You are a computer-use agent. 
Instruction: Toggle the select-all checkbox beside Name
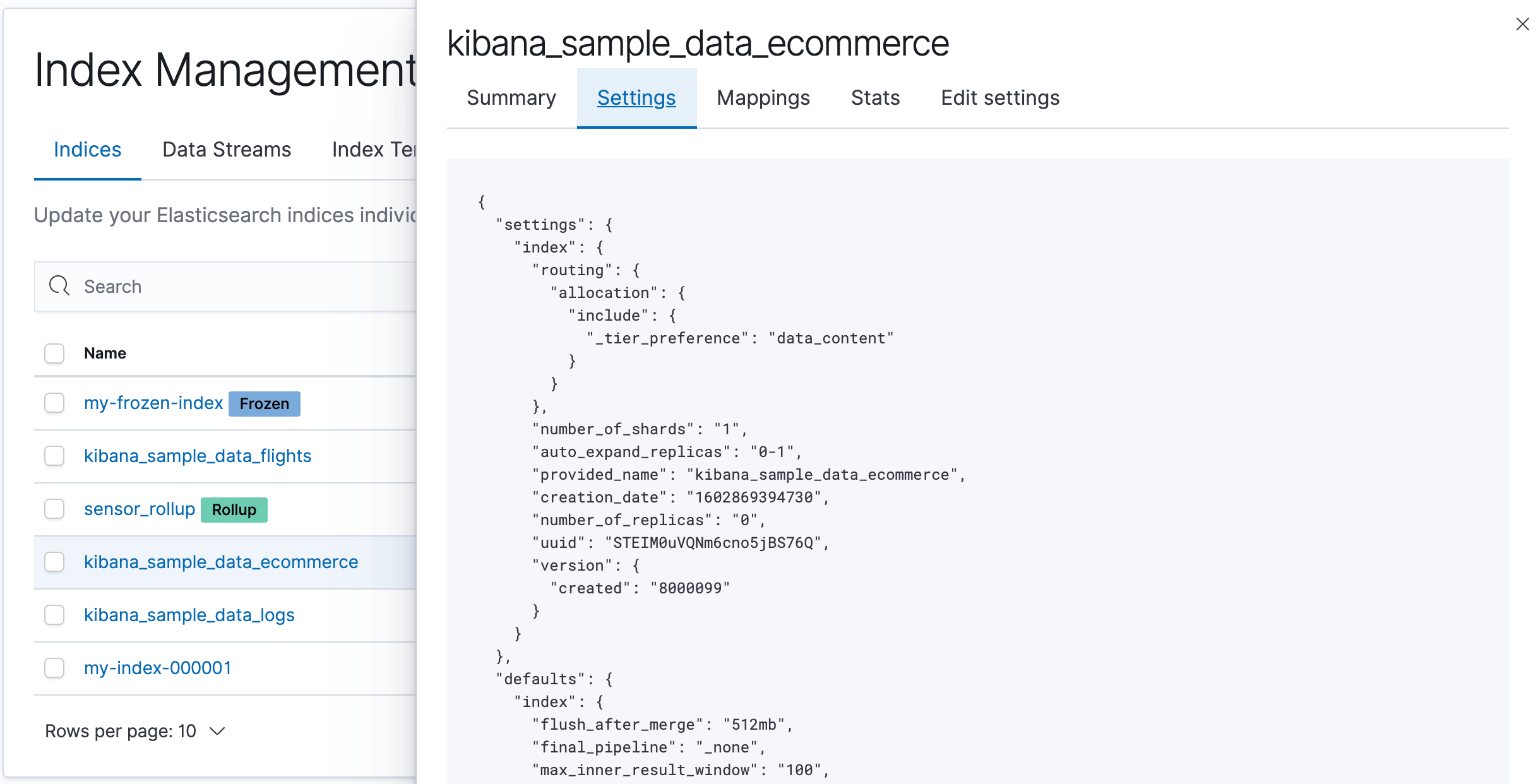point(54,353)
